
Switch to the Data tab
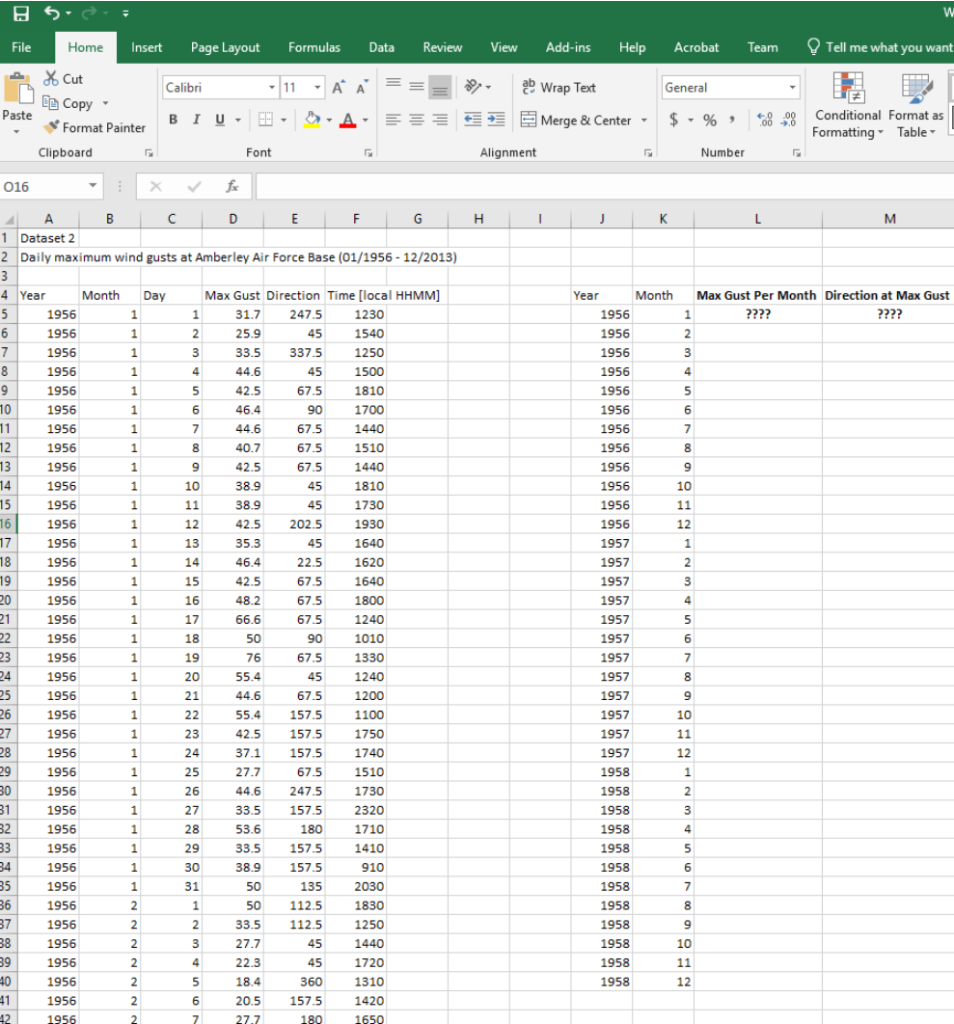(x=381, y=47)
